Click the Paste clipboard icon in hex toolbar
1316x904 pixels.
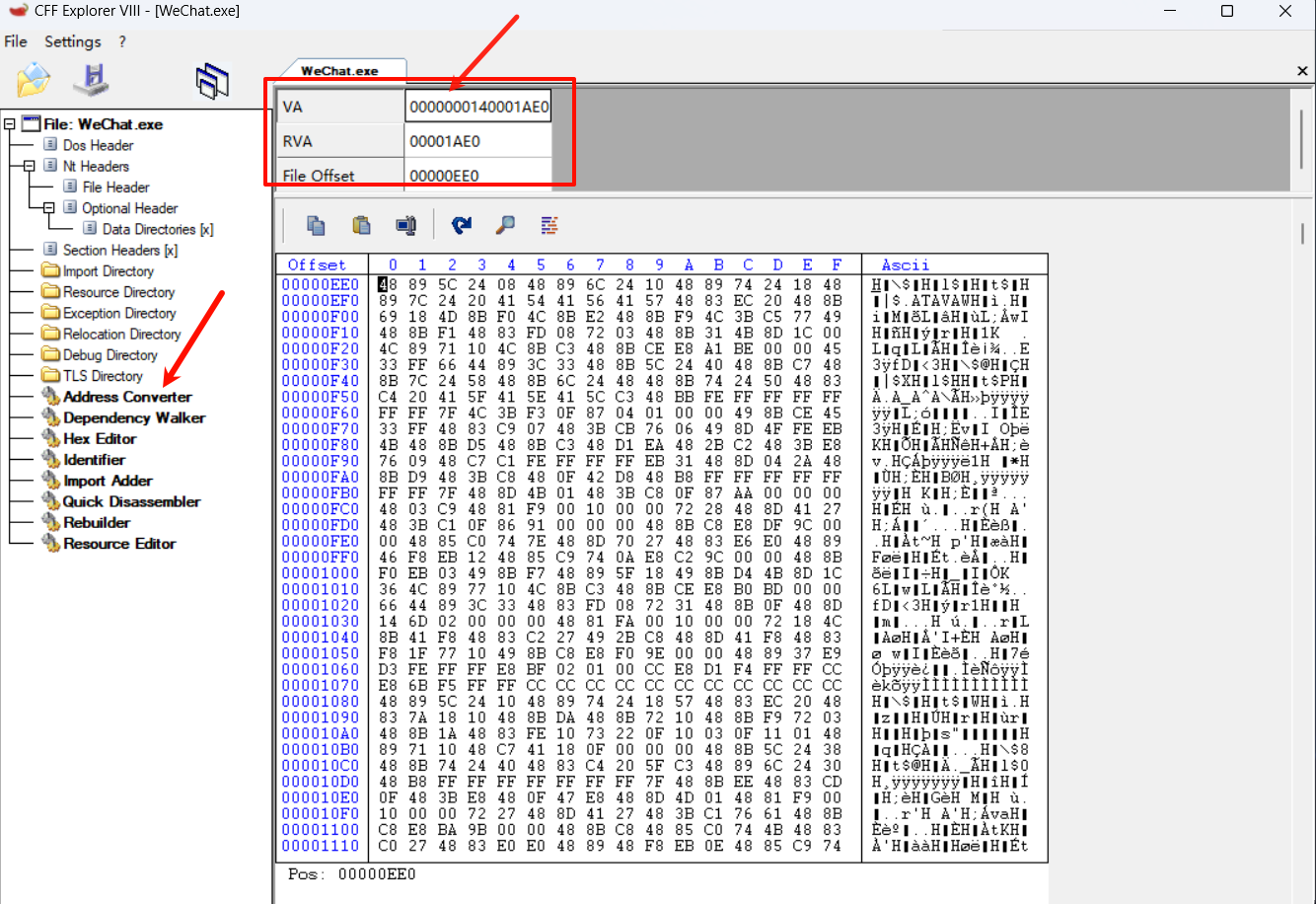coord(362,225)
